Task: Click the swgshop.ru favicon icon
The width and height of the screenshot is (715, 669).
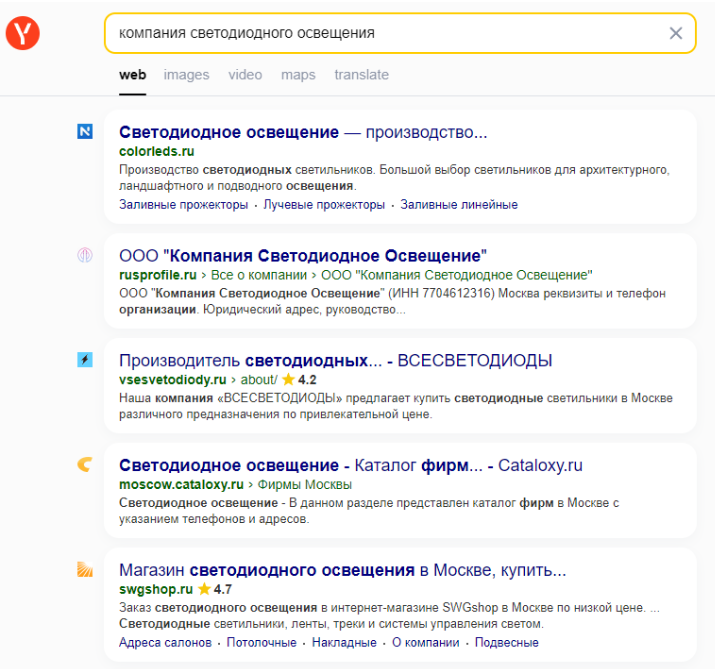Action: [85, 569]
